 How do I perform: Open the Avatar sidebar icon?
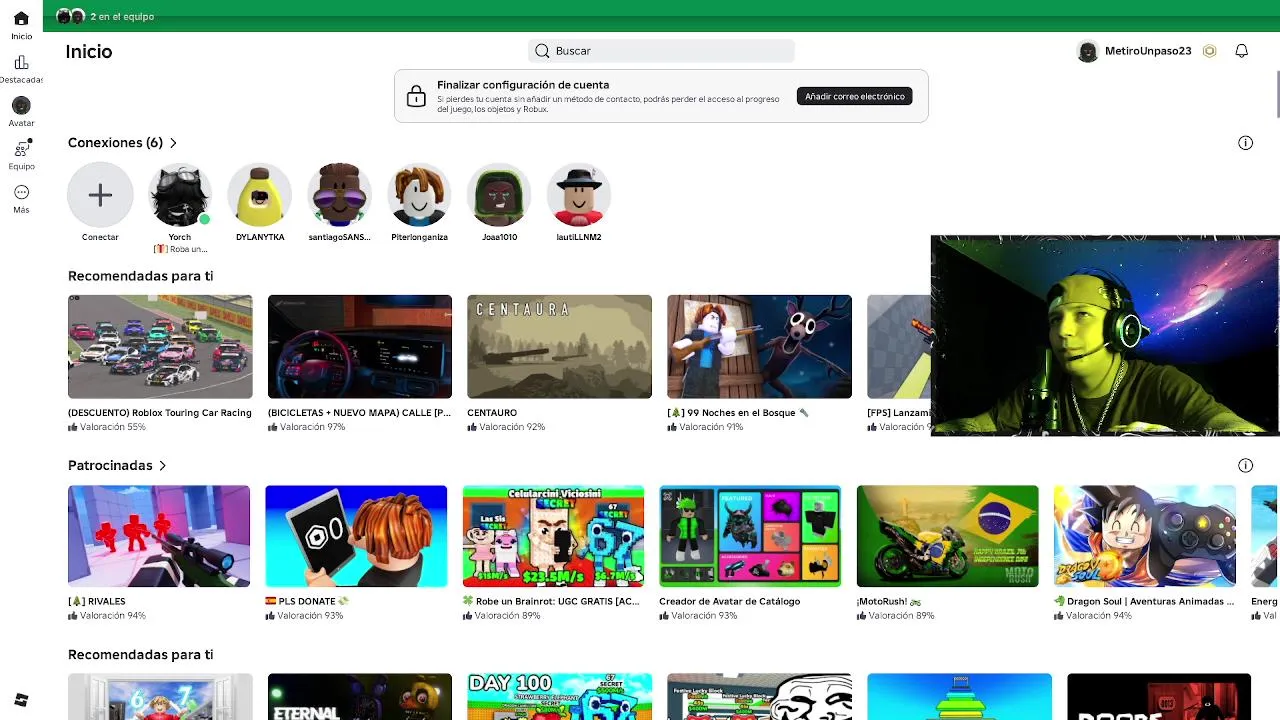[x=21, y=105]
